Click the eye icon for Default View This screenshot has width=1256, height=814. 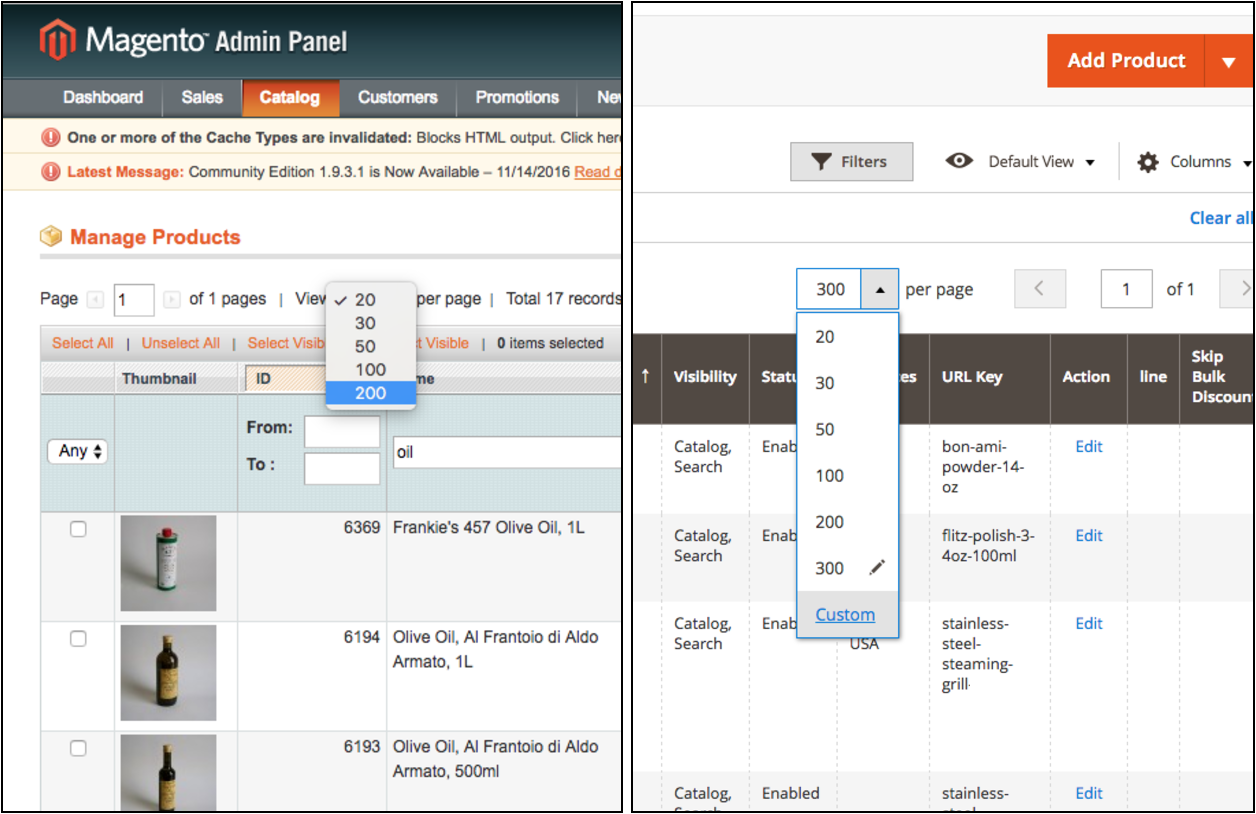959,161
